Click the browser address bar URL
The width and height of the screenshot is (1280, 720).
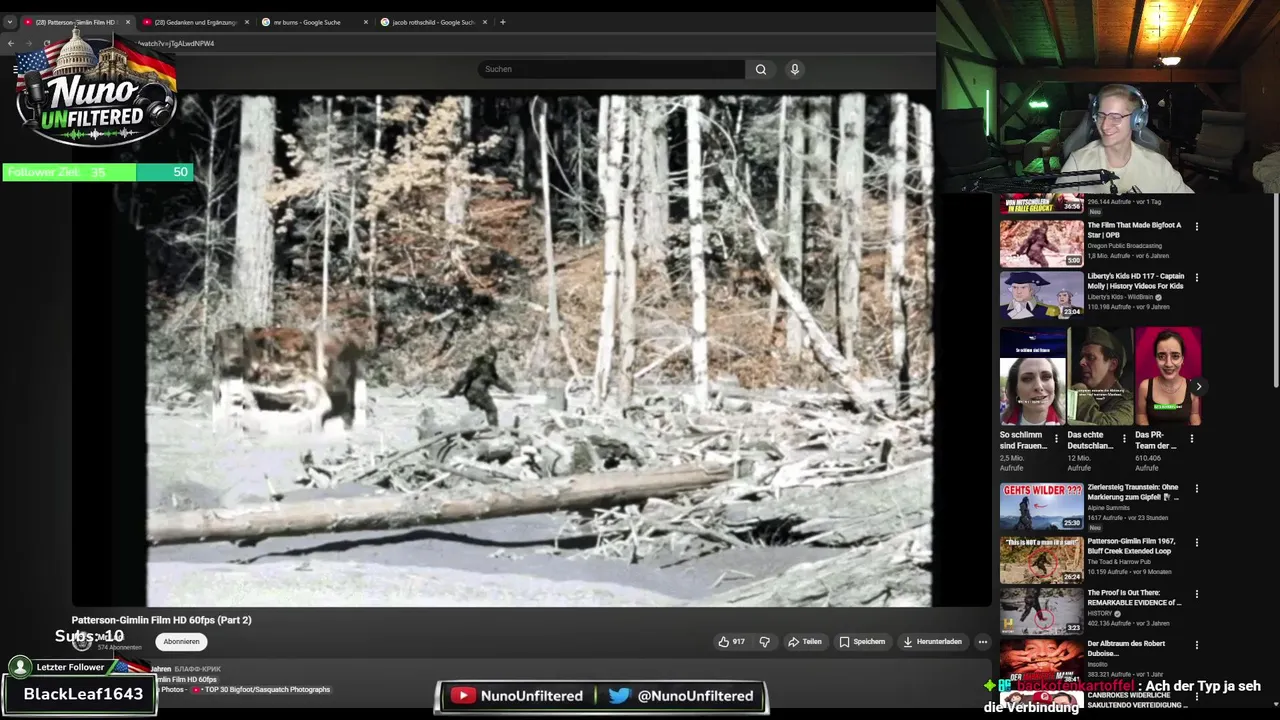(x=175, y=43)
